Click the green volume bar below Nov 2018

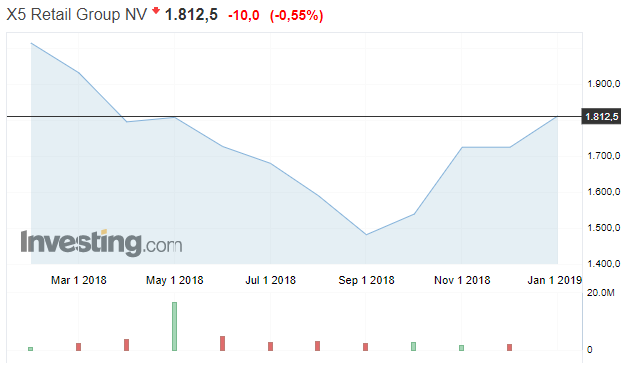(x=461, y=348)
